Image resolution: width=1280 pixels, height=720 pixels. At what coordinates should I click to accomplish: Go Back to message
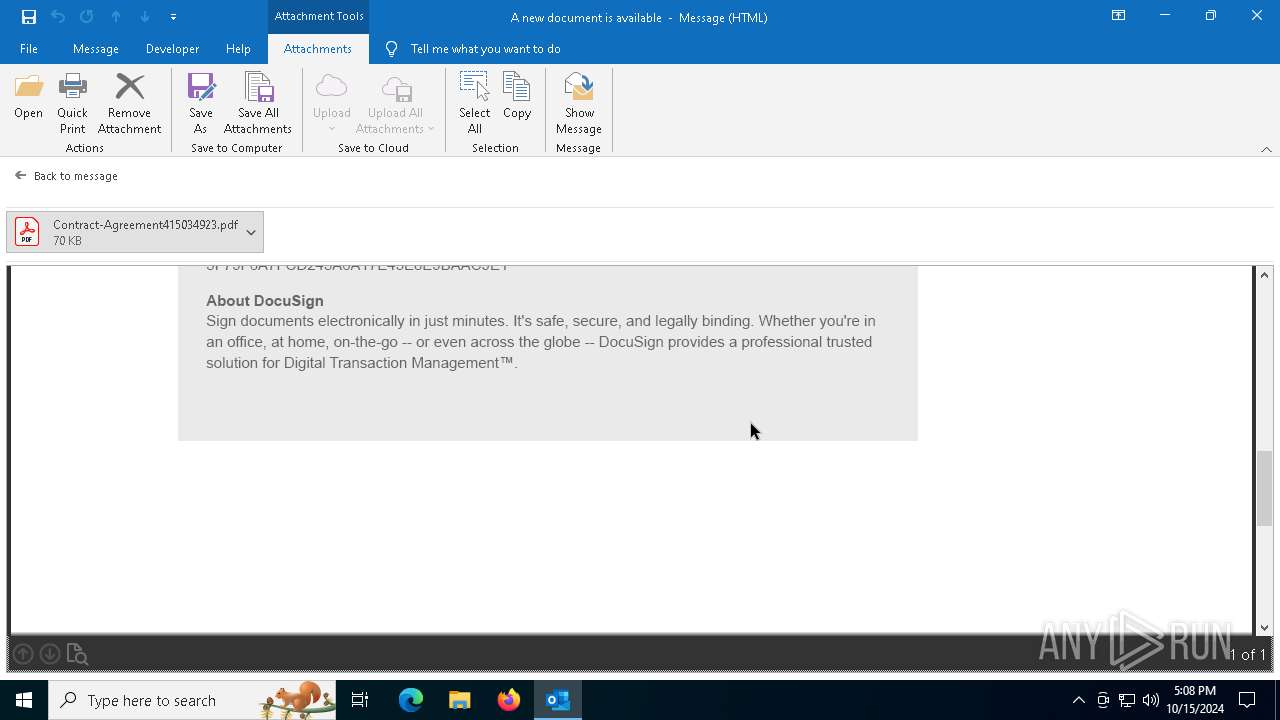tap(66, 176)
